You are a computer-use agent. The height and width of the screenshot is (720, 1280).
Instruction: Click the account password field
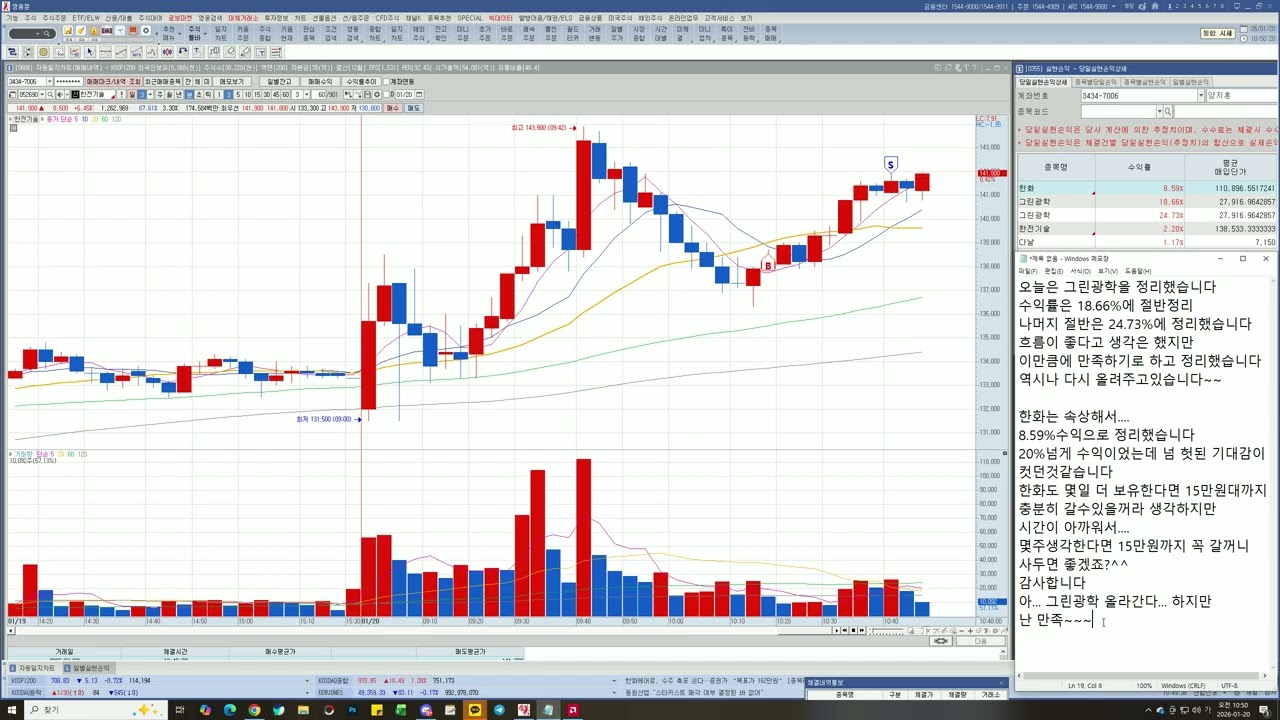[69, 81]
